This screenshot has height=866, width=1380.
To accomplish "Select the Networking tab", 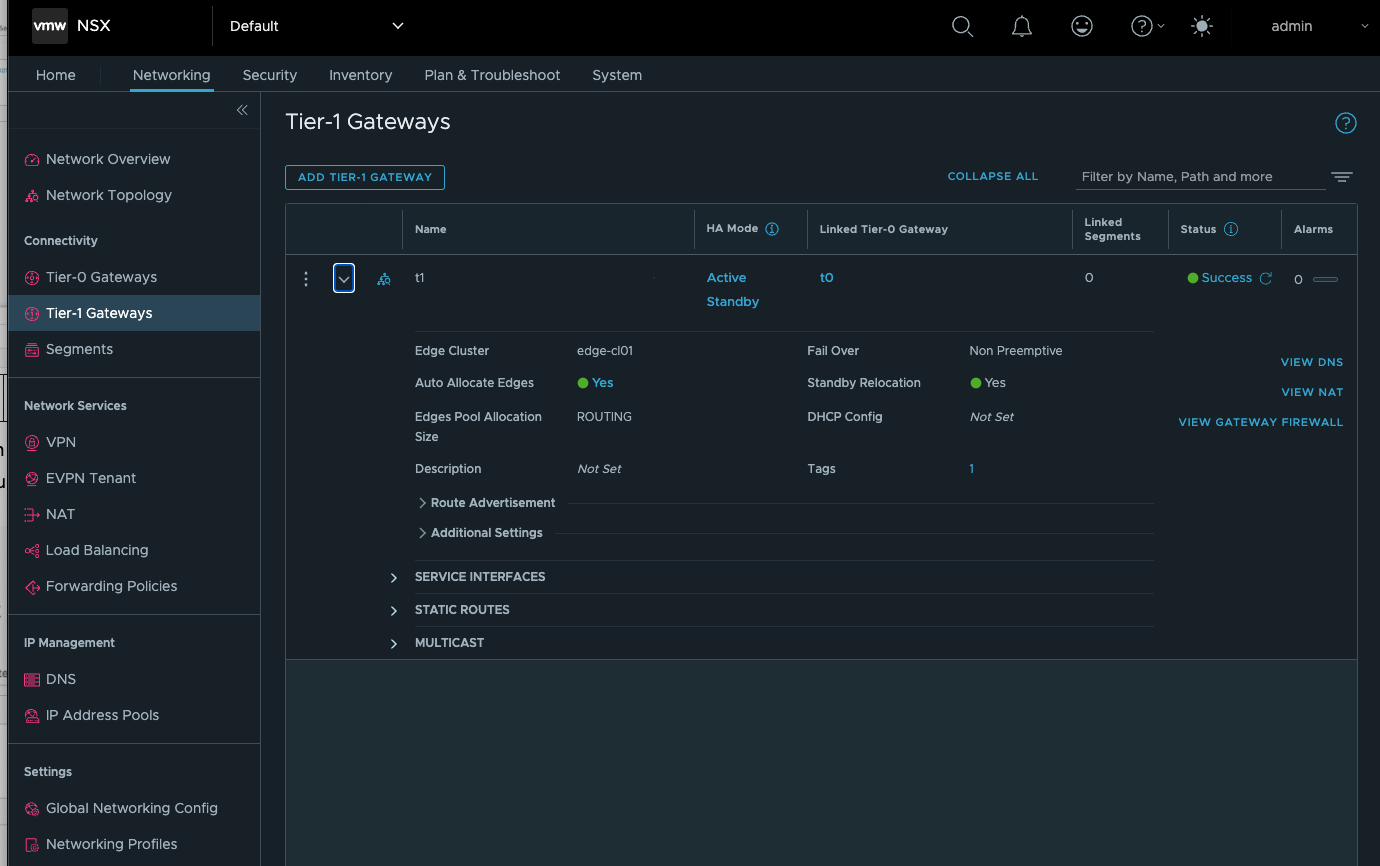I will tap(172, 75).
